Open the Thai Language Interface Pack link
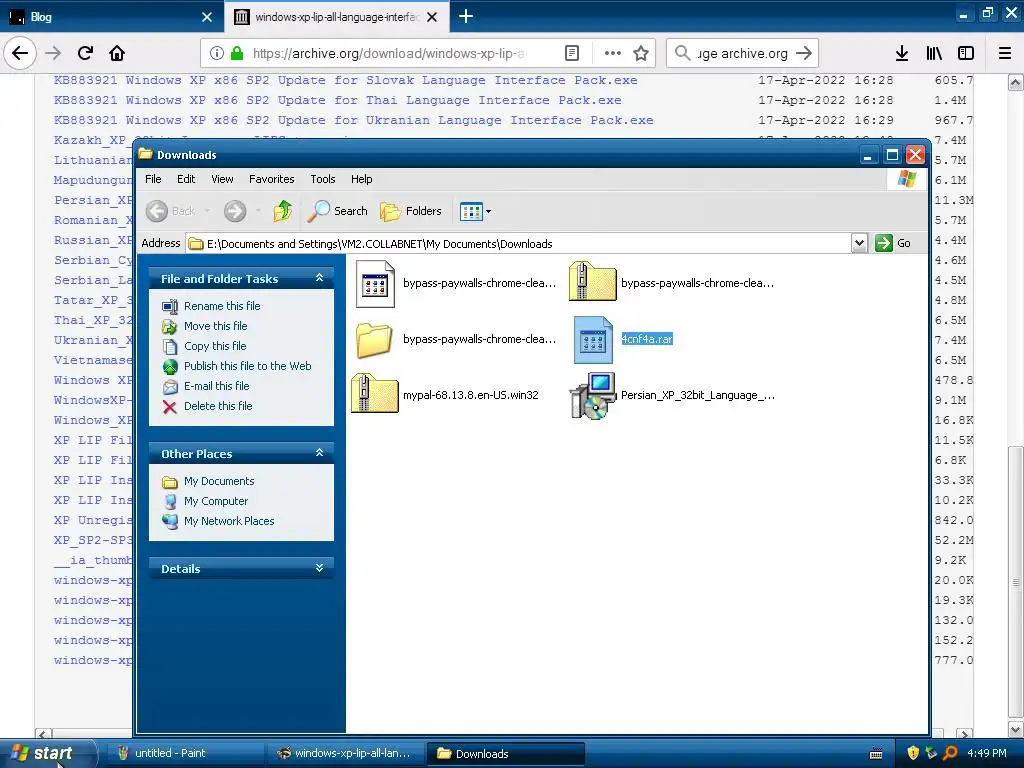Viewport: 1024px width, 768px height. [x=337, y=100]
